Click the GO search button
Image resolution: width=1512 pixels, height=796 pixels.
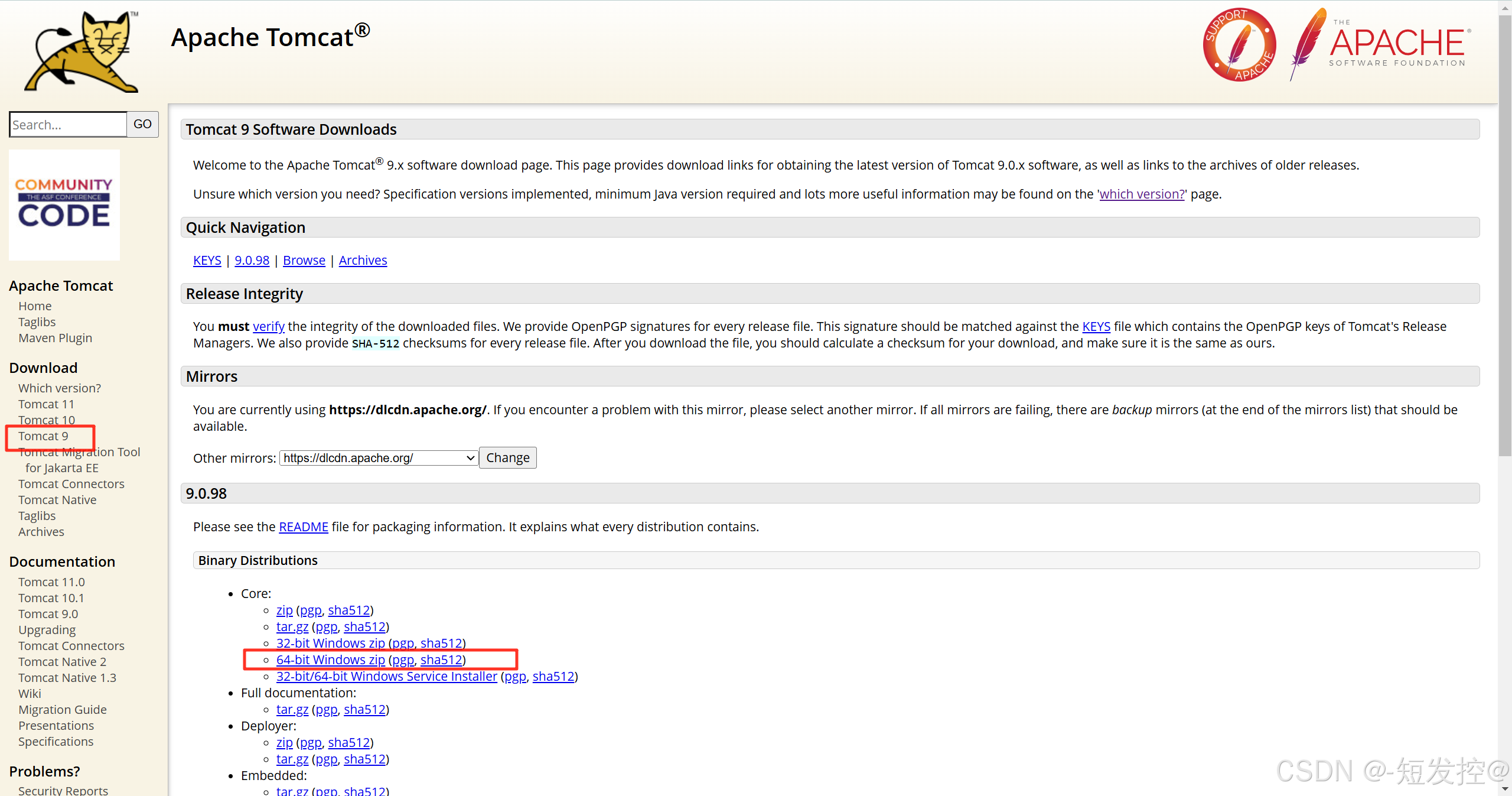(142, 124)
